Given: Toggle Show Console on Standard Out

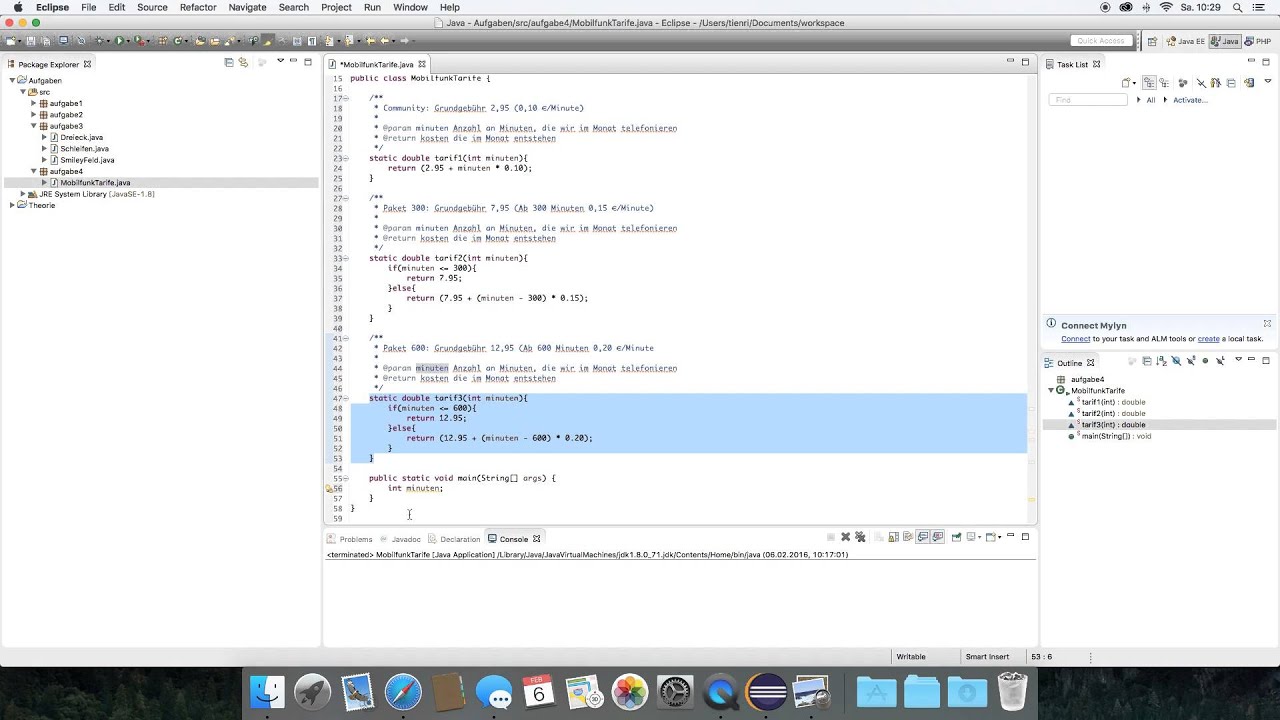Looking at the screenshot, I should (x=923, y=537).
